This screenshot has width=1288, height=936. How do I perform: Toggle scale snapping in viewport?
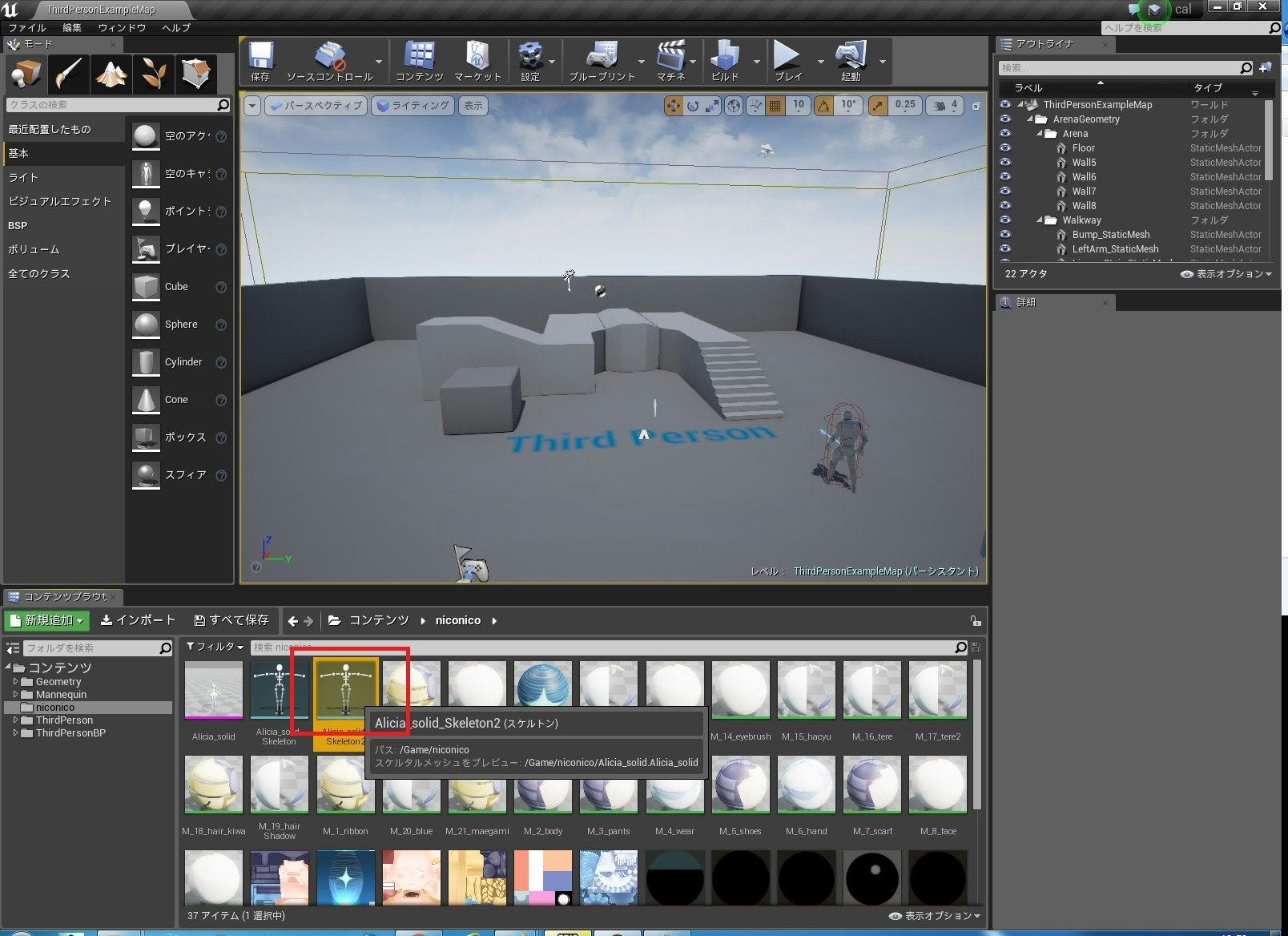click(878, 106)
